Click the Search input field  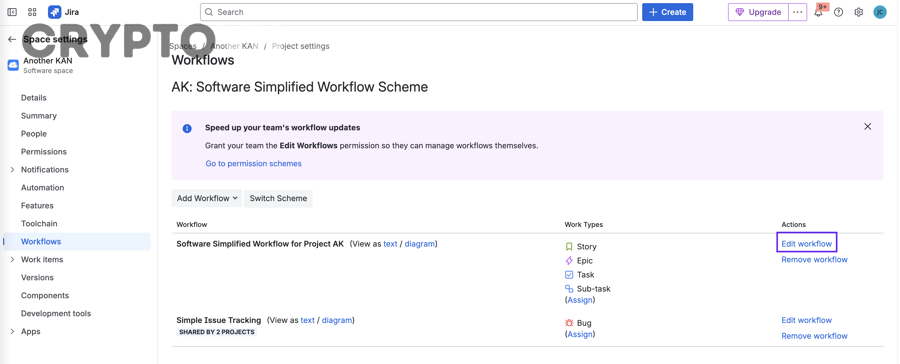pyautogui.click(x=418, y=12)
